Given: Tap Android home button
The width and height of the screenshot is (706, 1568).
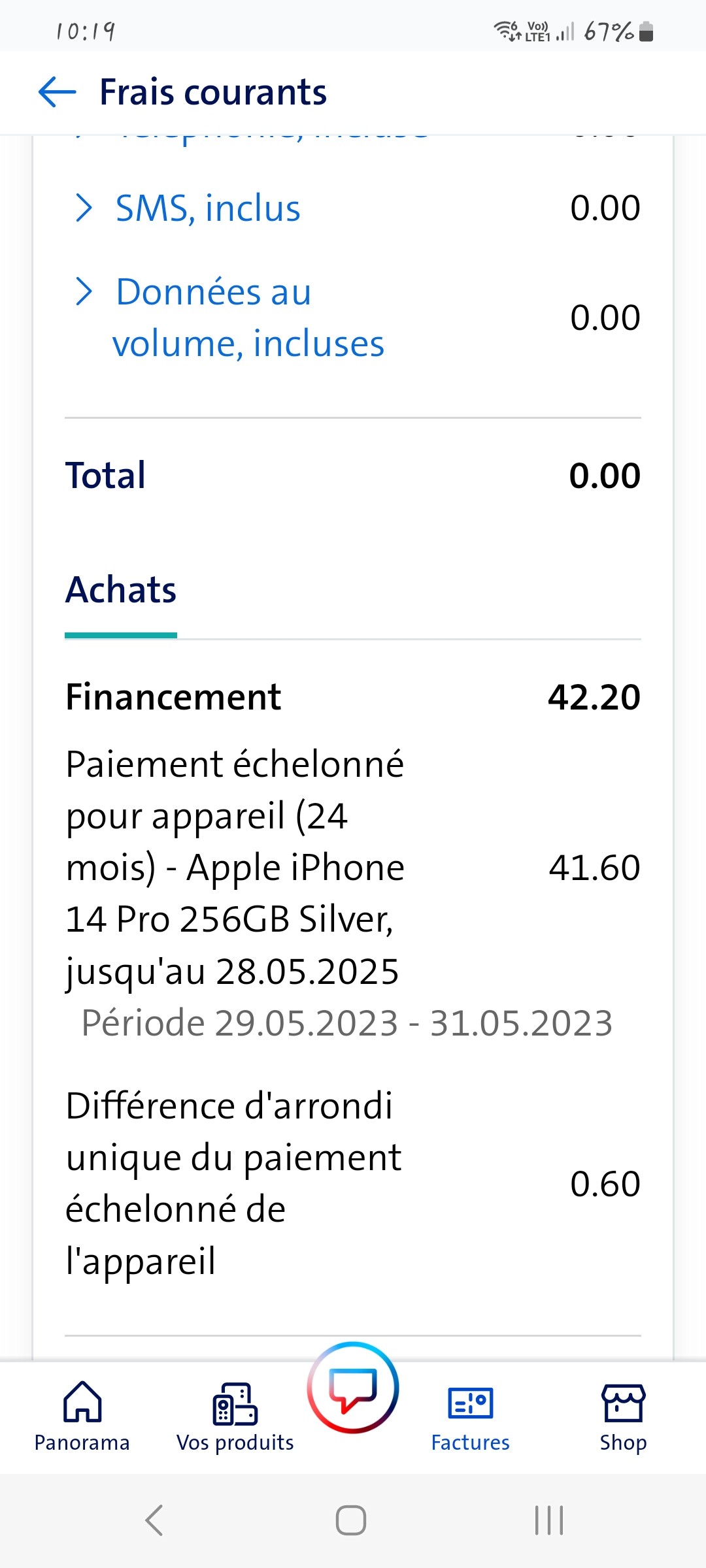Looking at the screenshot, I should 351,1520.
